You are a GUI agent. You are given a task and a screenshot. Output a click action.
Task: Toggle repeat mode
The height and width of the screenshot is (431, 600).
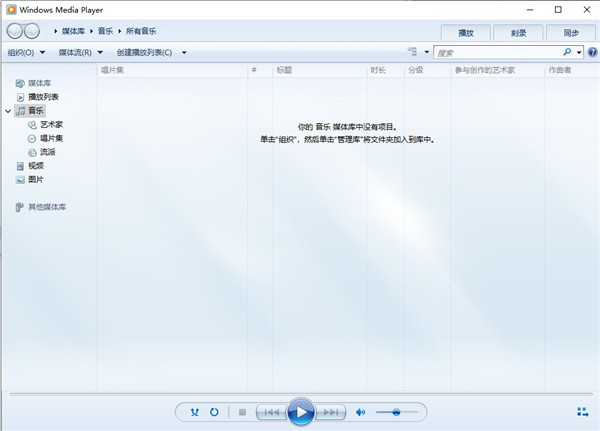(x=214, y=412)
